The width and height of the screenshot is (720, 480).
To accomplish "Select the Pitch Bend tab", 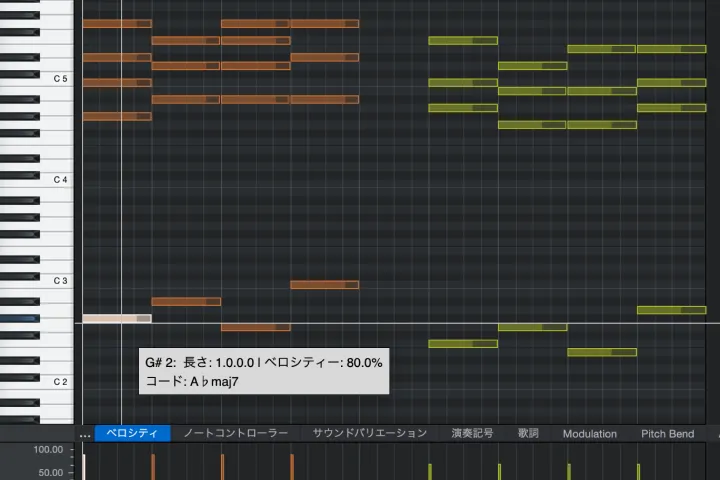I will (668, 434).
